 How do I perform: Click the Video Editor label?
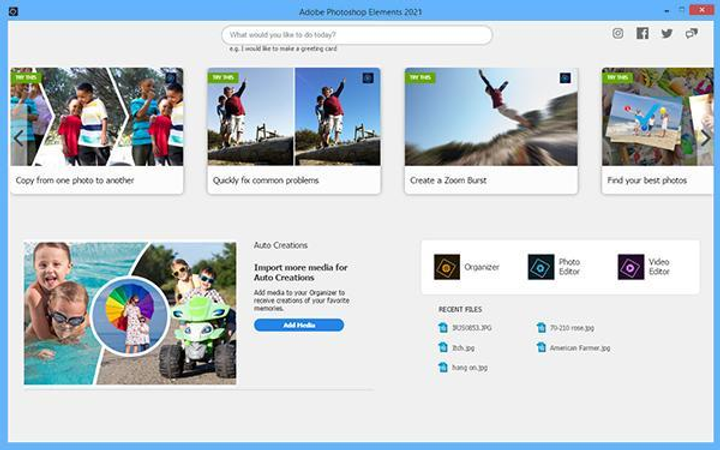tap(659, 267)
